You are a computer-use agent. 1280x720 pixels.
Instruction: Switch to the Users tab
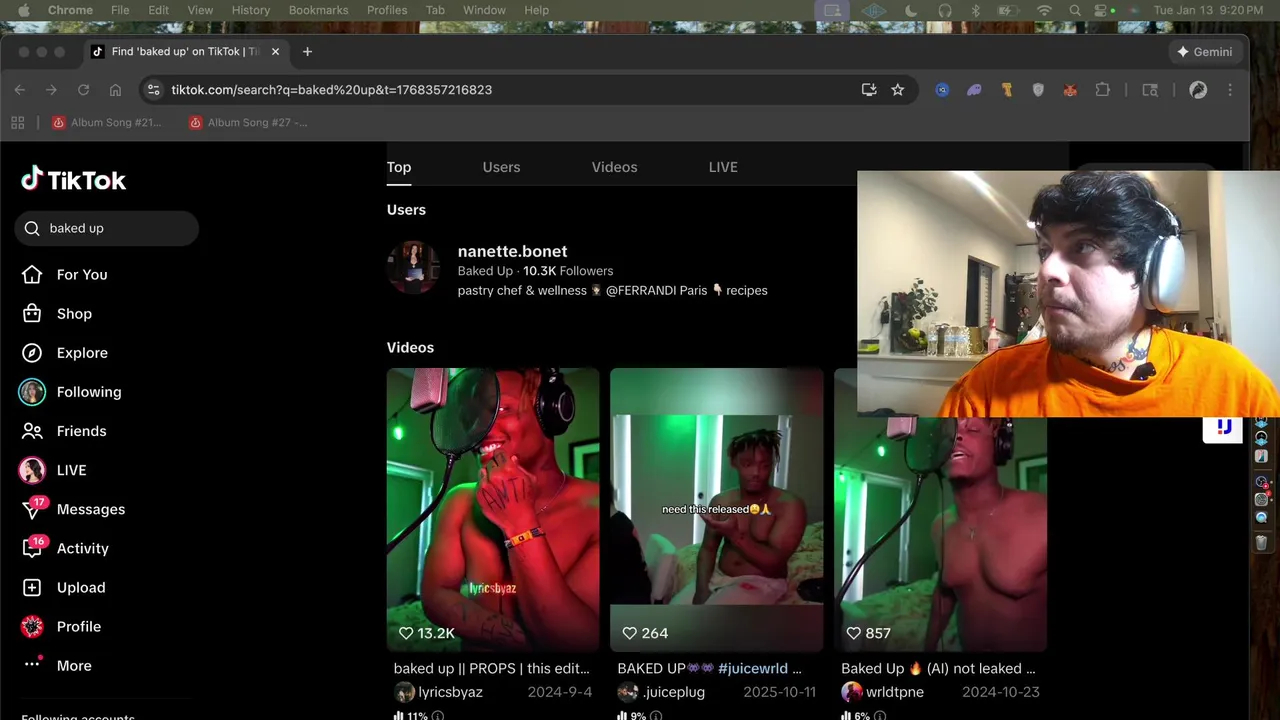(501, 167)
